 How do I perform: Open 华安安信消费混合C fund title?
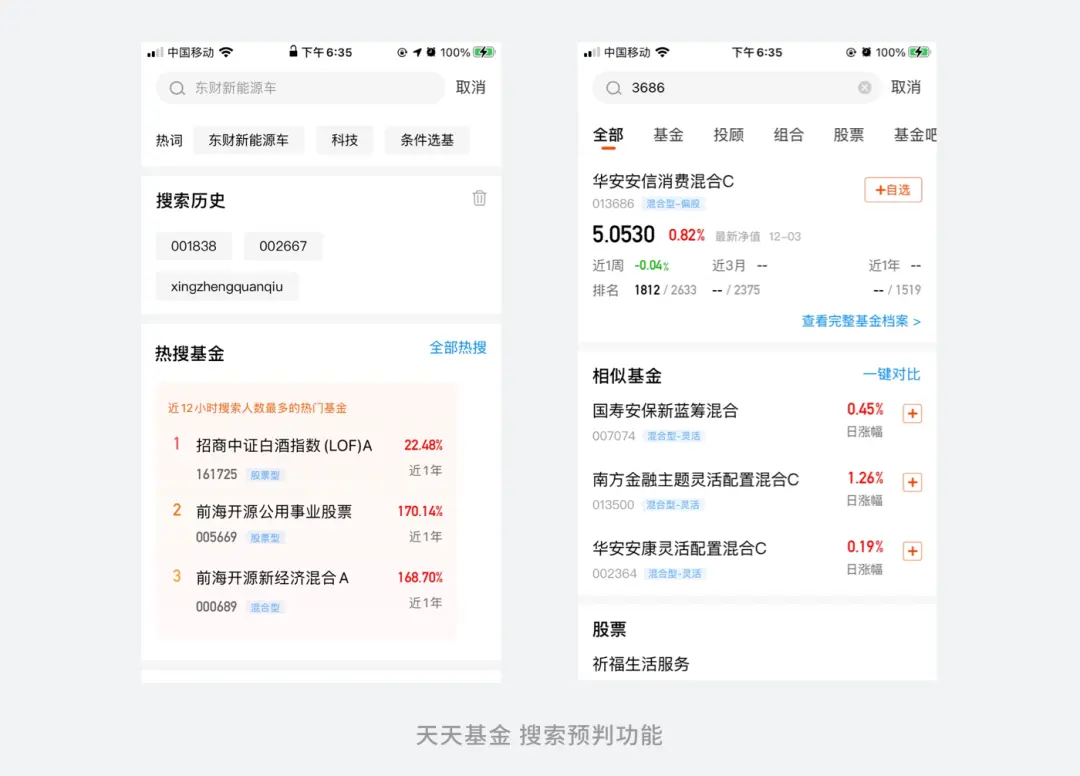pos(663,181)
